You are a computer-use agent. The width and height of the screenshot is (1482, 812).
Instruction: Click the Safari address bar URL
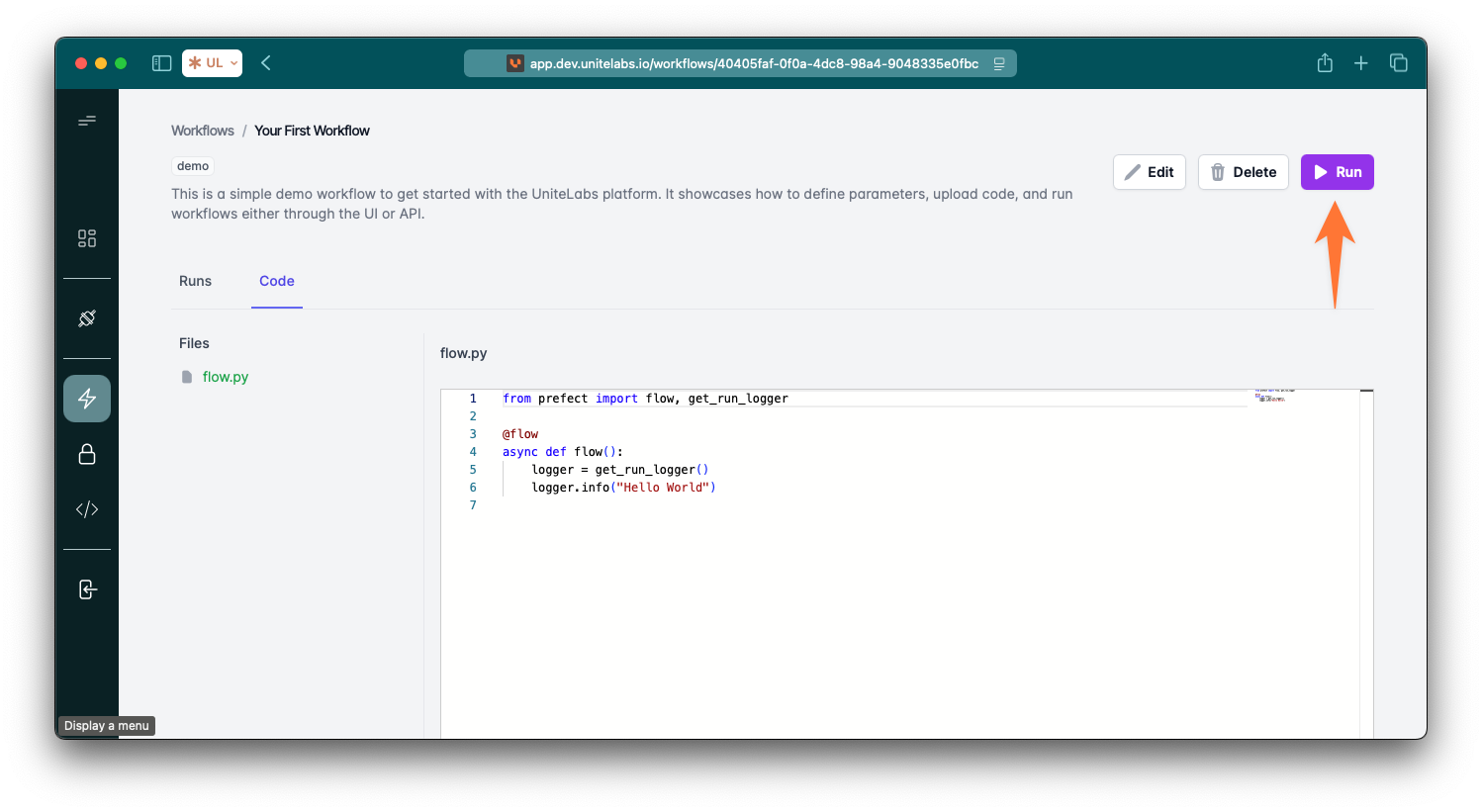coord(754,63)
